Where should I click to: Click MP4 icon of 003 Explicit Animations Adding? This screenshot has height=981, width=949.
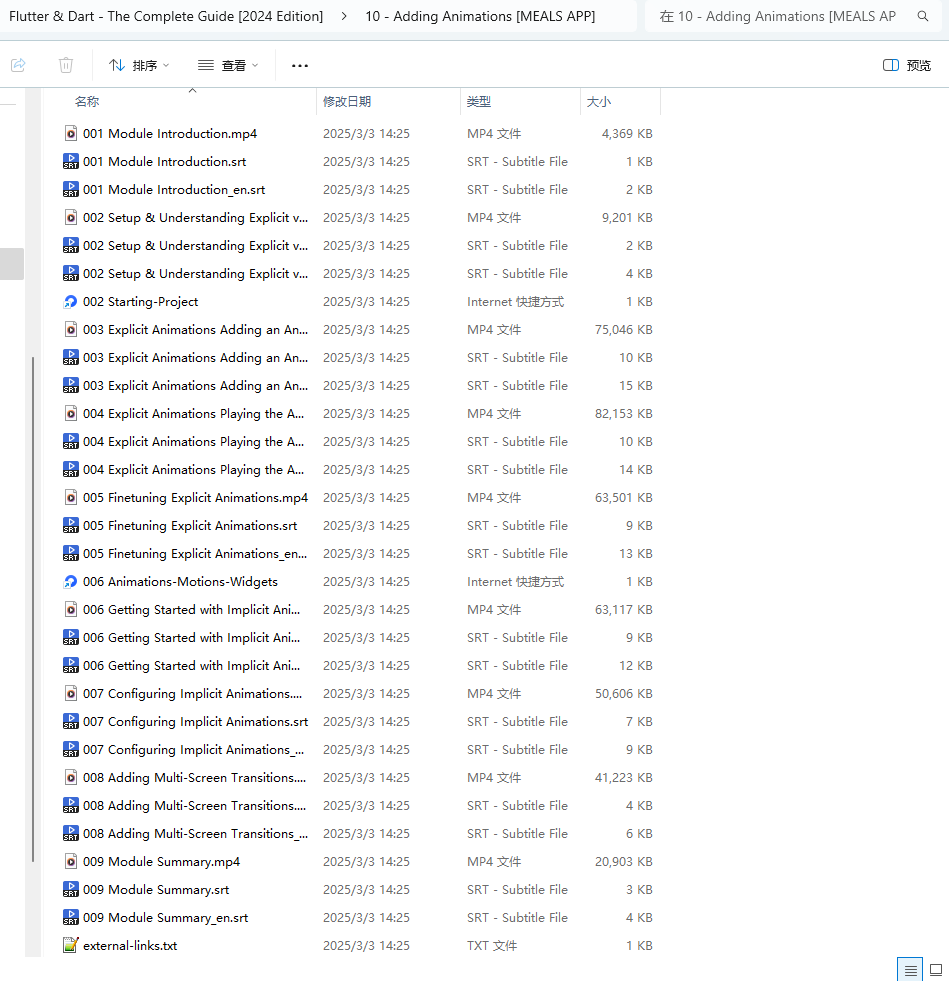tap(71, 329)
